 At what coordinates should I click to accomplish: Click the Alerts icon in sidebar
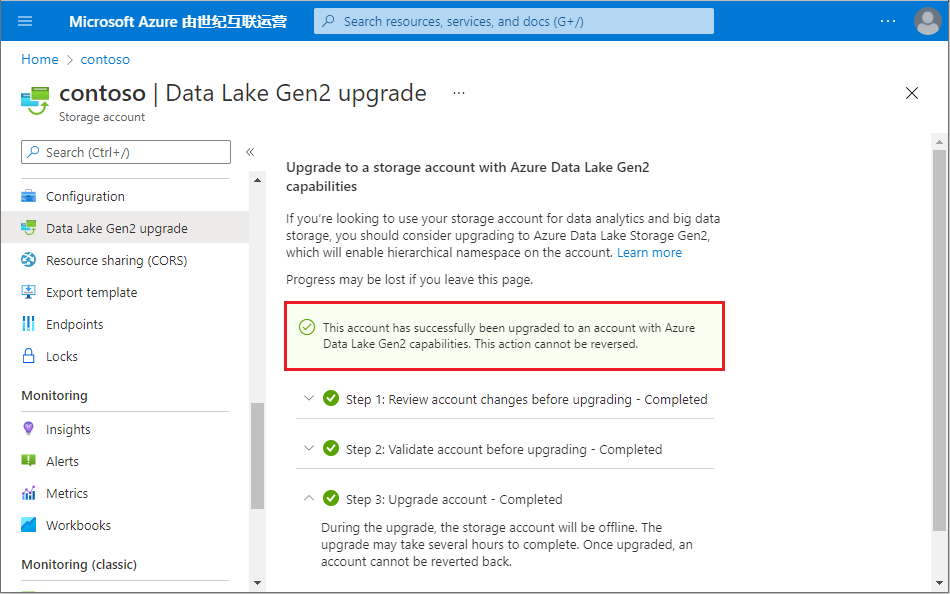28,461
